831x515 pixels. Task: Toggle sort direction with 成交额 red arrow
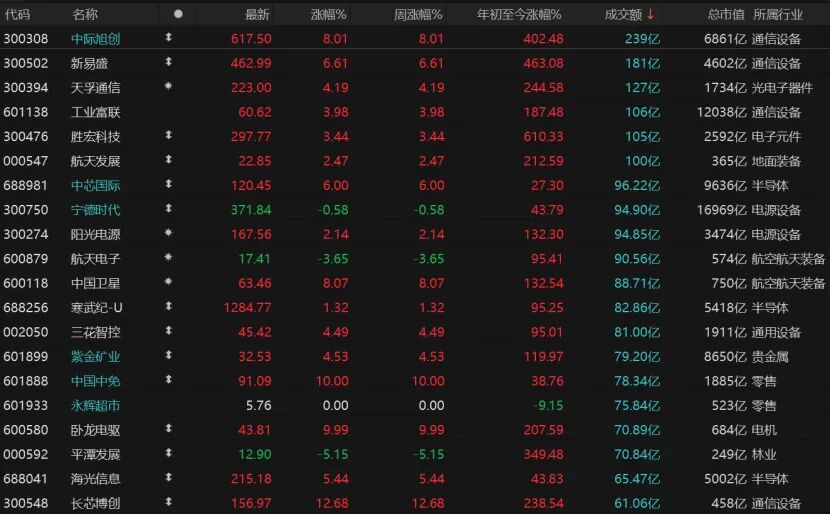coord(651,14)
